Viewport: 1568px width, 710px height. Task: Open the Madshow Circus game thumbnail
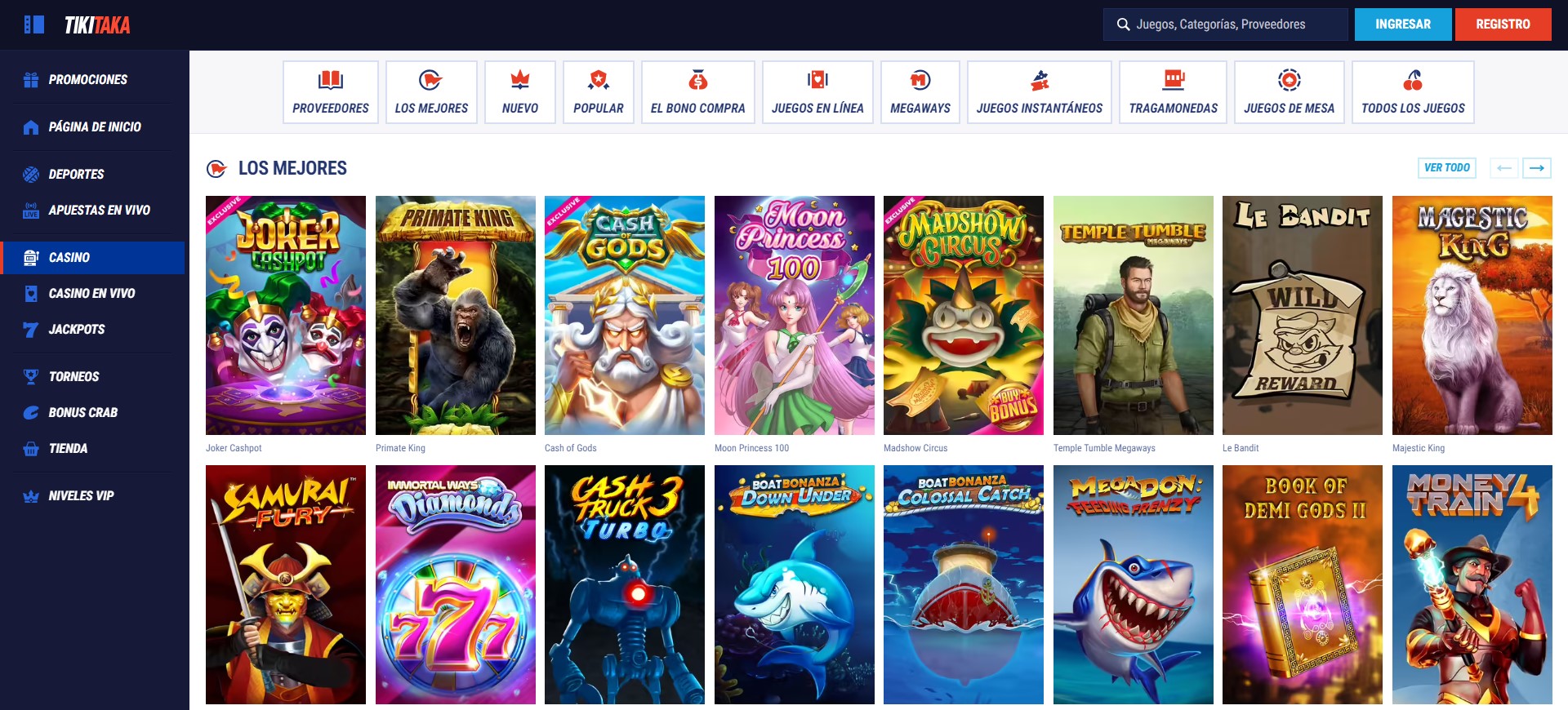(964, 315)
